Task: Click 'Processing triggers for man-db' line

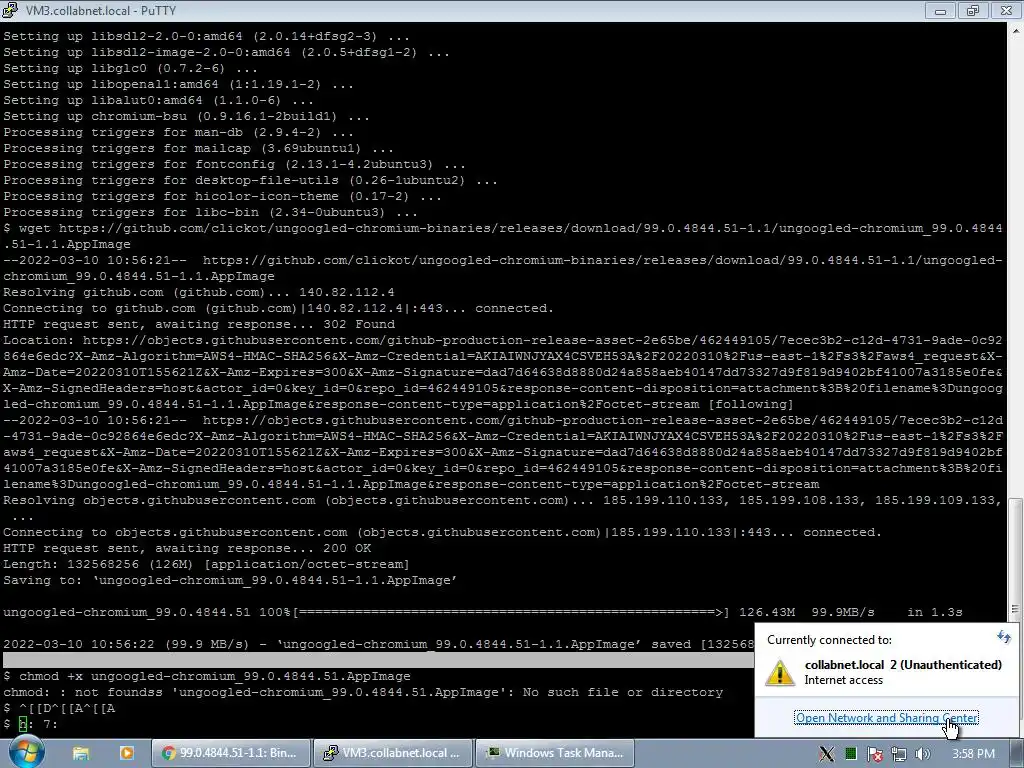Action: (x=178, y=132)
